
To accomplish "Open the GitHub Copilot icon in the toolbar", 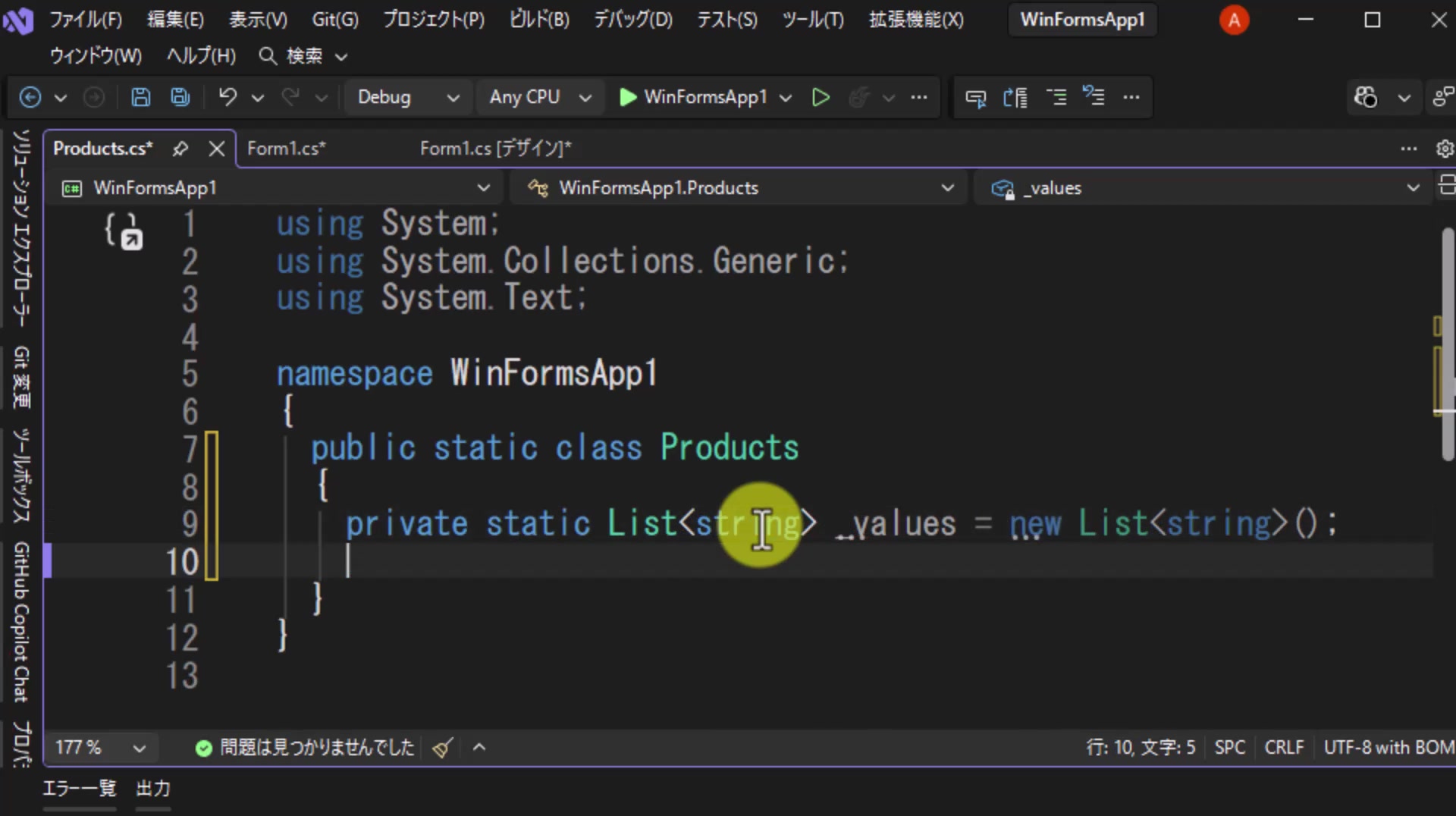I will point(1366,97).
